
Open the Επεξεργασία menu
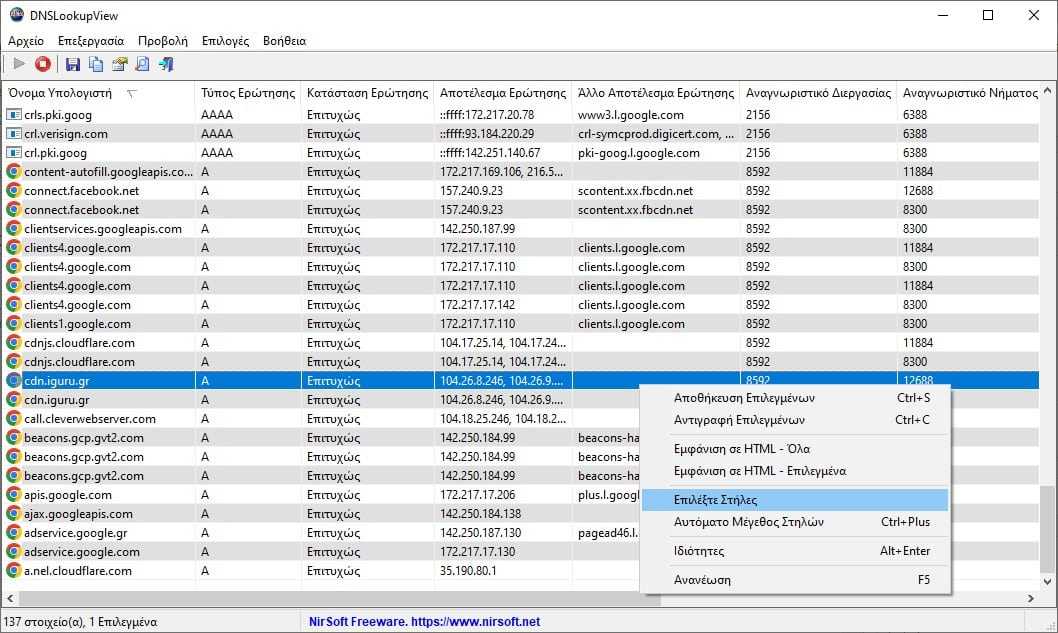pyautogui.click(x=91, y=40)
